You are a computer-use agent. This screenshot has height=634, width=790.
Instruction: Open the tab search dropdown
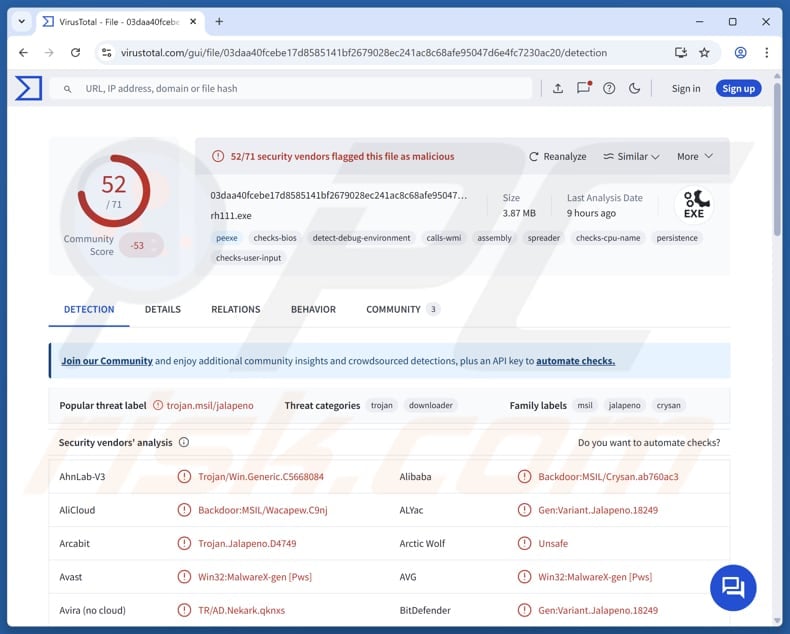click(22, 22)
